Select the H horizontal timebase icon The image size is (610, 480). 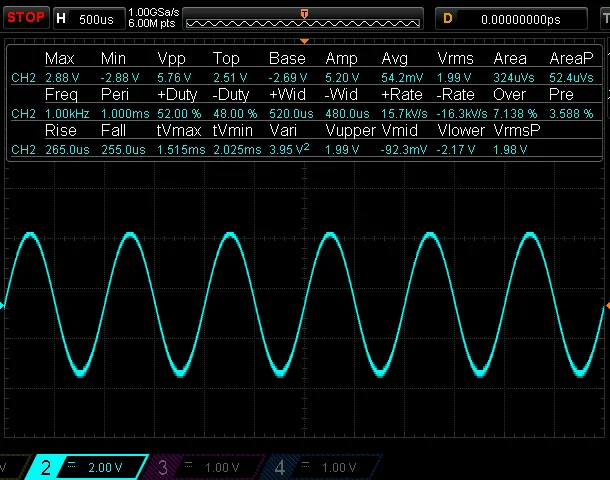pos(62,18)
